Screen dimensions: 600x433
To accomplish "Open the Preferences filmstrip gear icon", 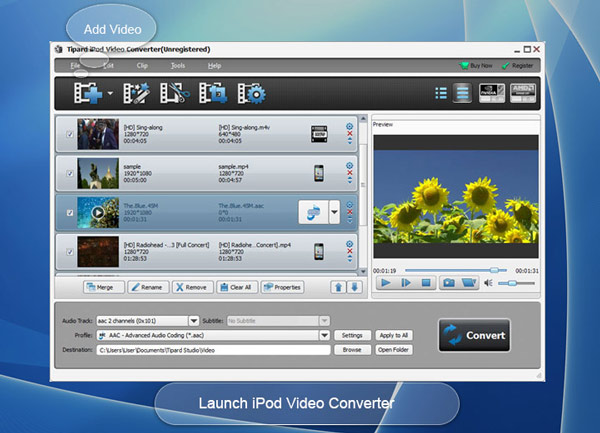I will 251,93.
